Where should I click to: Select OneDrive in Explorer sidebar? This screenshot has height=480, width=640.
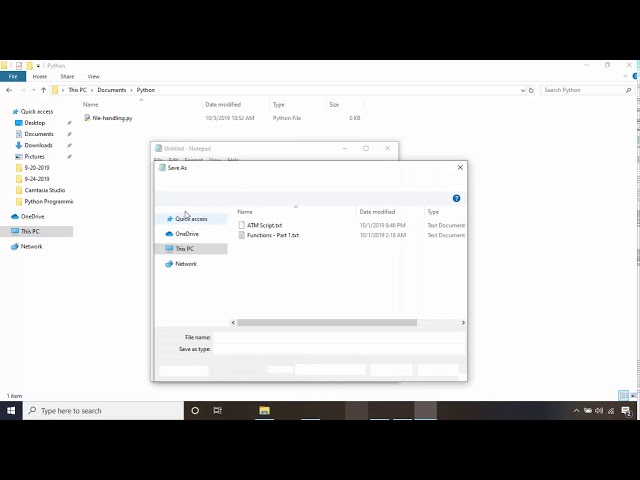[x=32, y=216]
